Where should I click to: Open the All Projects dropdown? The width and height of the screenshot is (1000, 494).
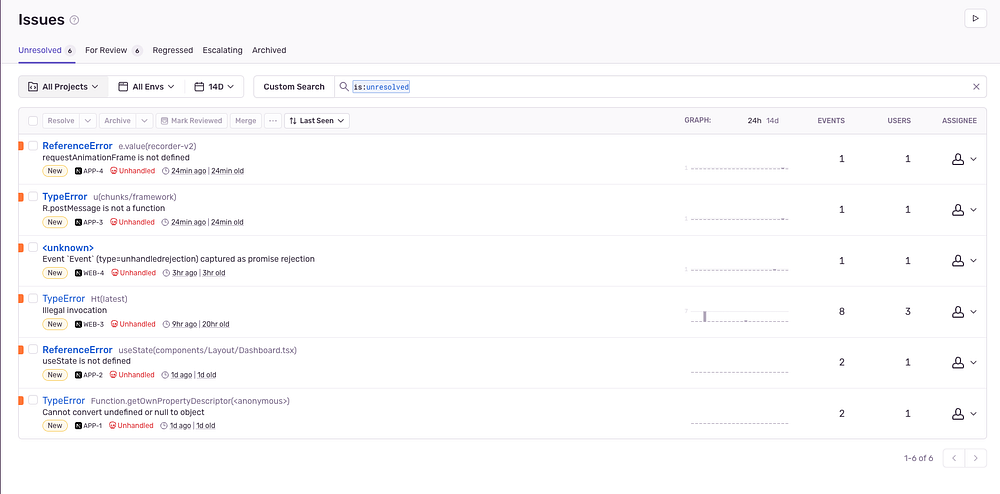[x=63, y=87]
